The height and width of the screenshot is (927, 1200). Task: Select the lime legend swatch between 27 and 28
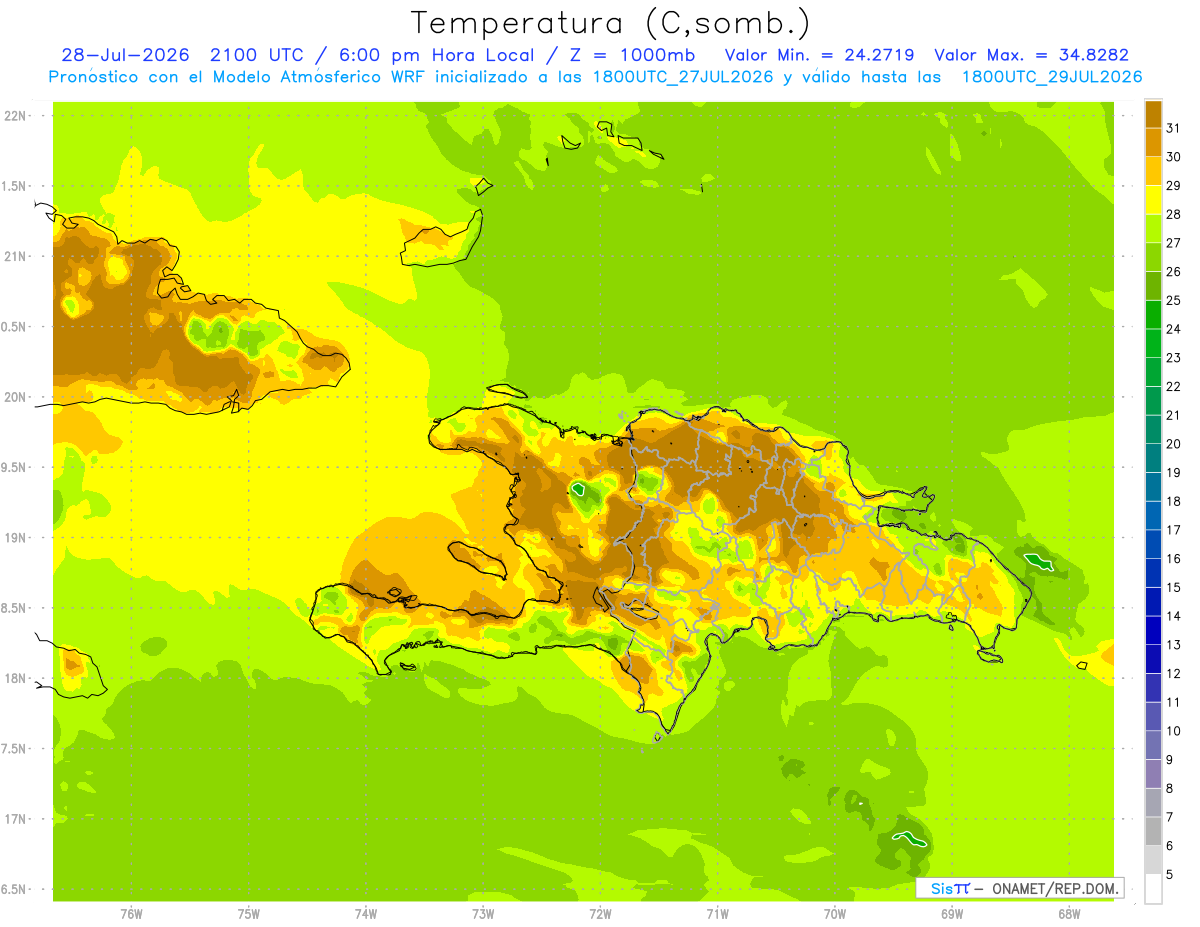point(1153,228)
